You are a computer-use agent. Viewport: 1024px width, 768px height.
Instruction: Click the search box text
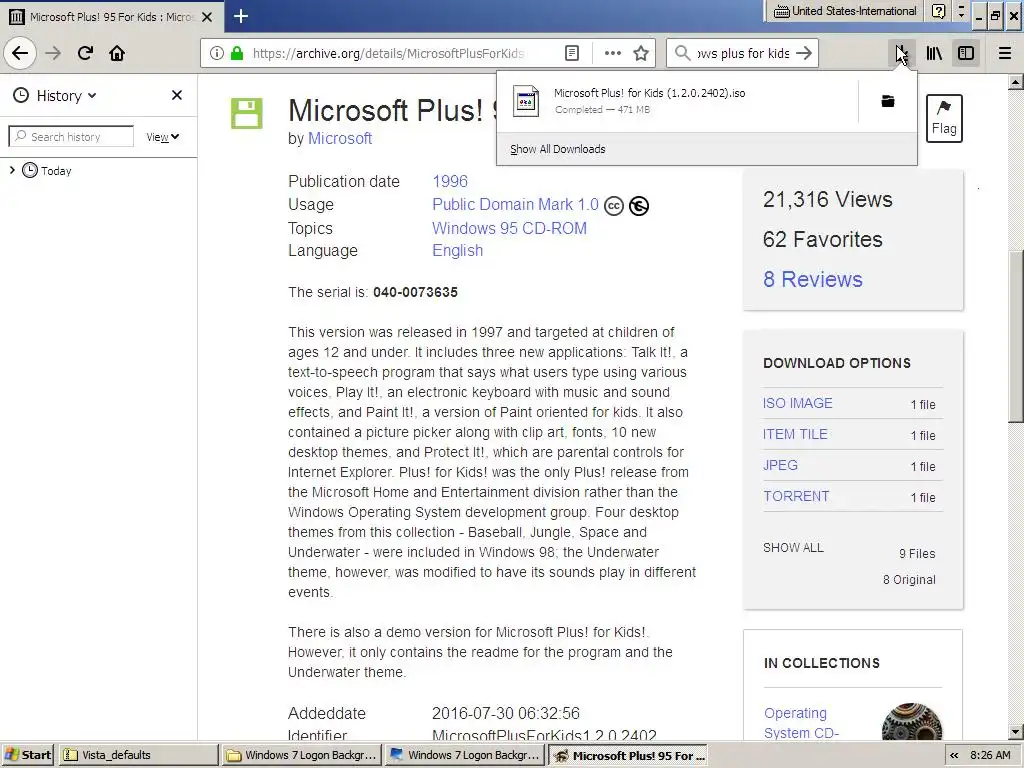[743, 53]
